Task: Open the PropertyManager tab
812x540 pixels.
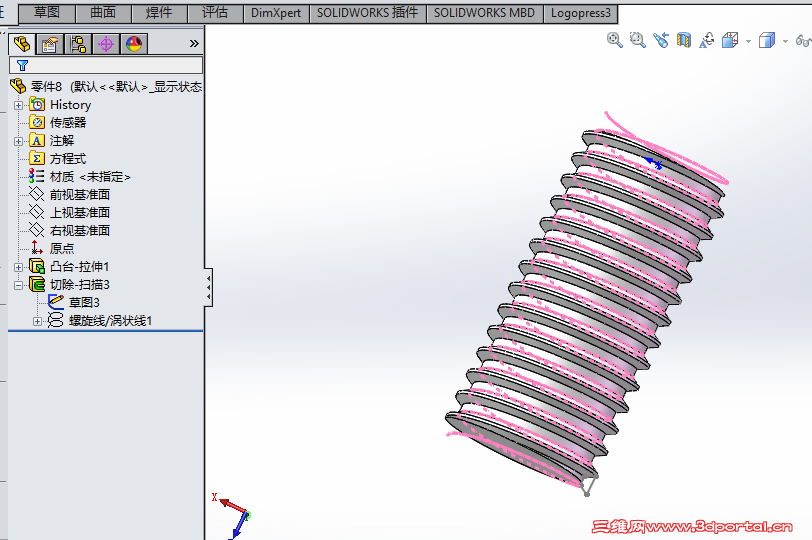Action: coord(50,44)
